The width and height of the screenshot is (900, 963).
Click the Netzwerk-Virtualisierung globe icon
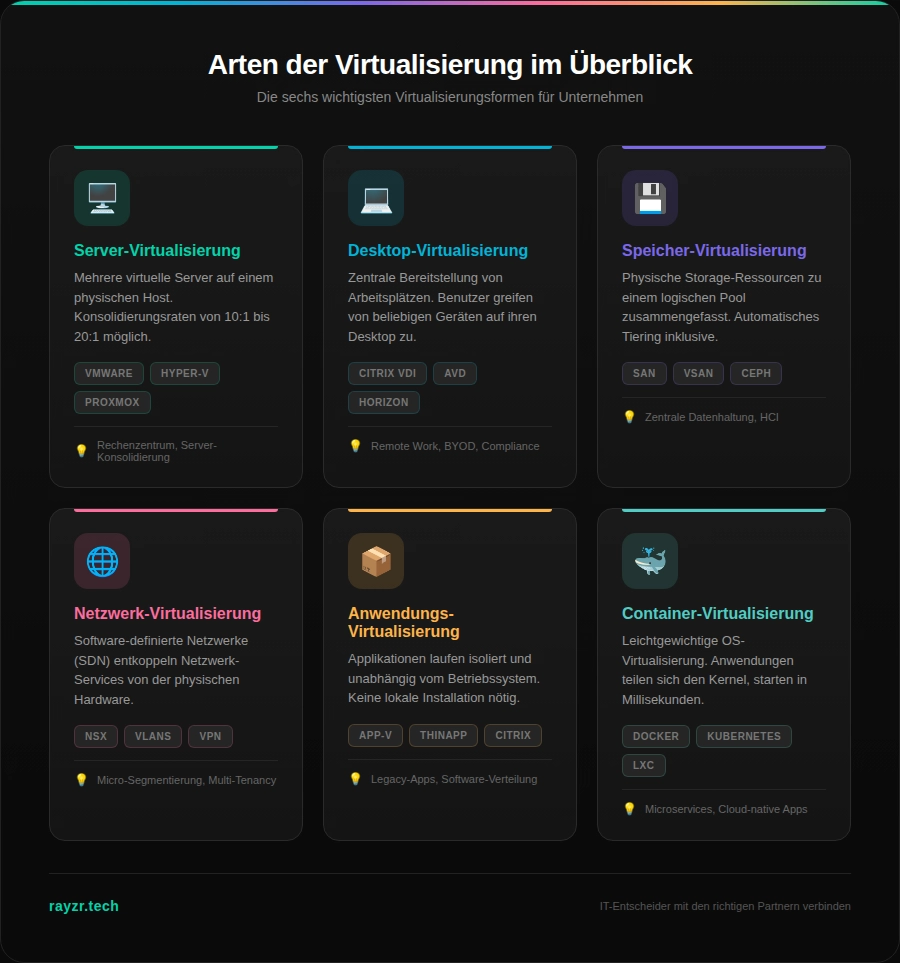point(102,561)
